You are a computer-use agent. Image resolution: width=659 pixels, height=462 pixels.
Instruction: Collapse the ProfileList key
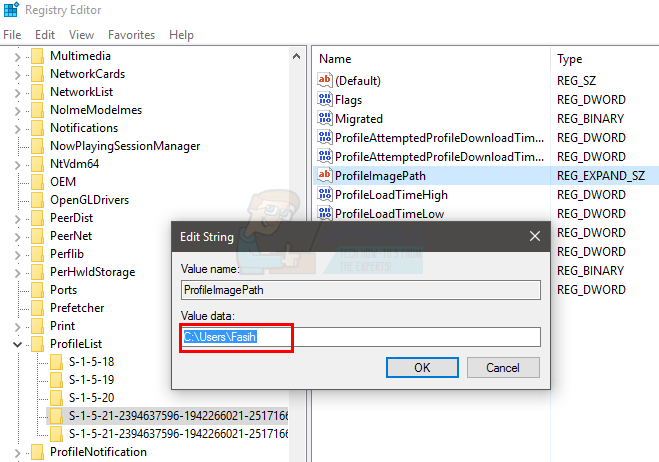[x=17, y=344]
